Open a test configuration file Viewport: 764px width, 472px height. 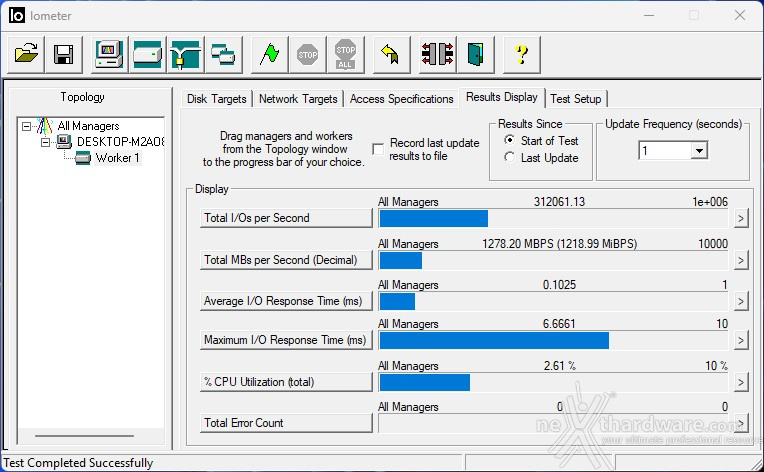tap(26, 54)
